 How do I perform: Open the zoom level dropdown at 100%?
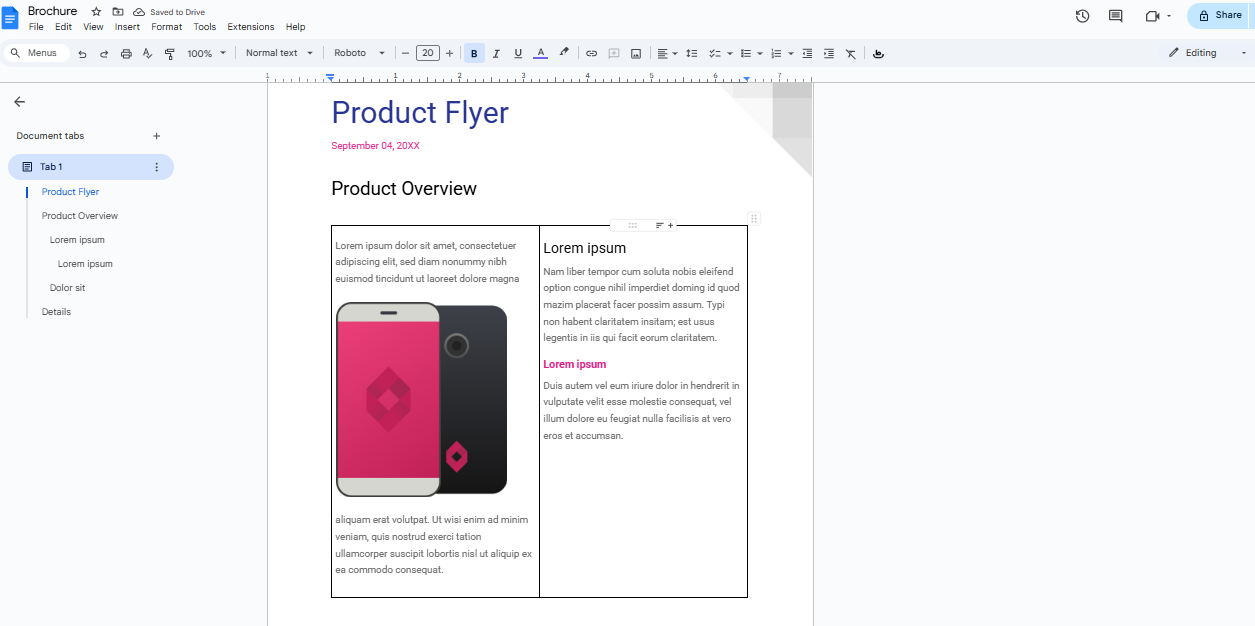(203, 53)
